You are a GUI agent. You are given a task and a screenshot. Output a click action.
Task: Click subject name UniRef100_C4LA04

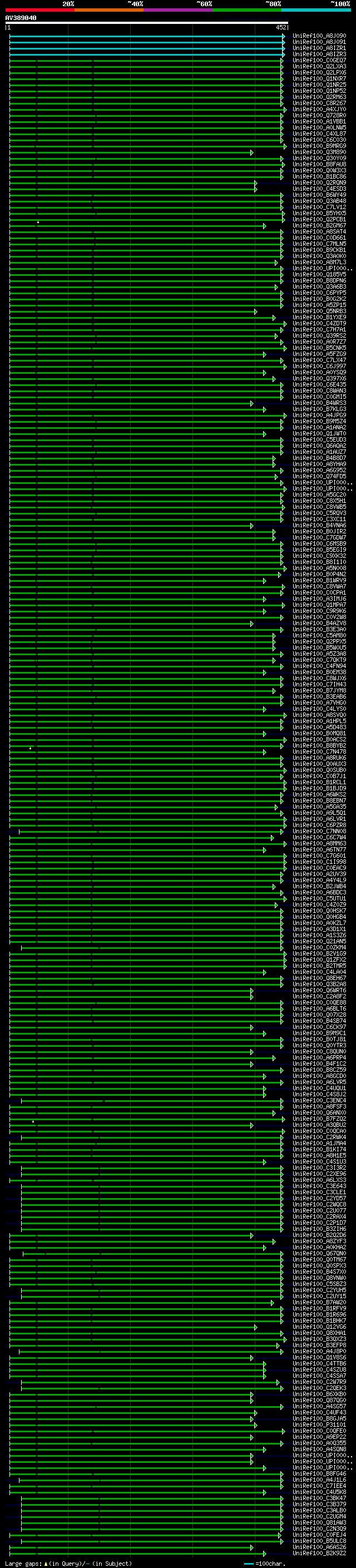(x=319, y=972)
